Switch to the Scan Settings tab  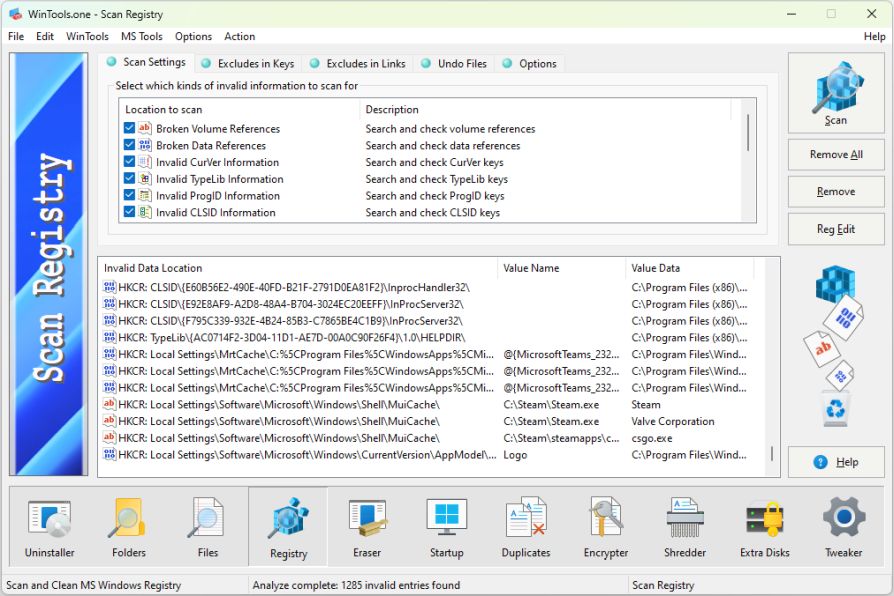point(147,62)
